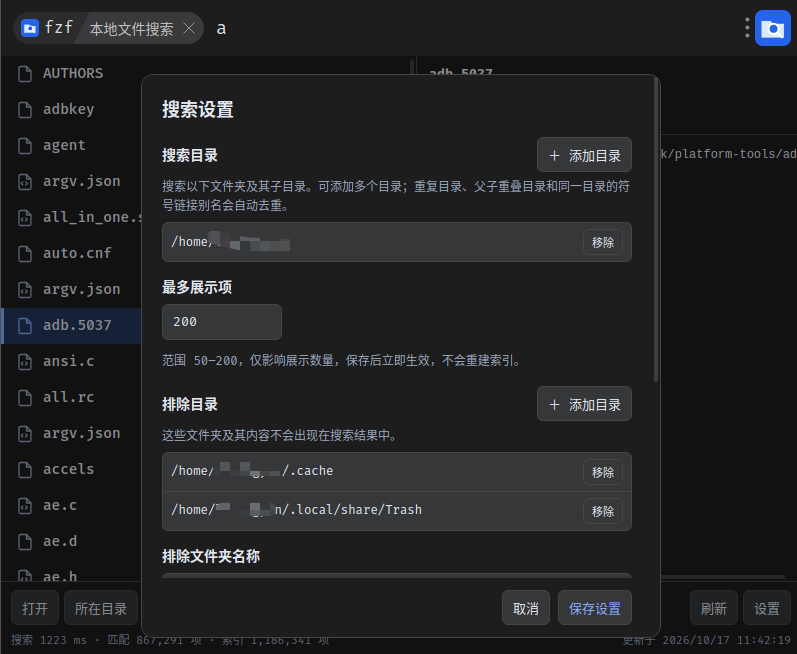The height and width of the screenshot is (654, 797).
Task: Select the auto.cnf file row
Action: click(71, 253)
